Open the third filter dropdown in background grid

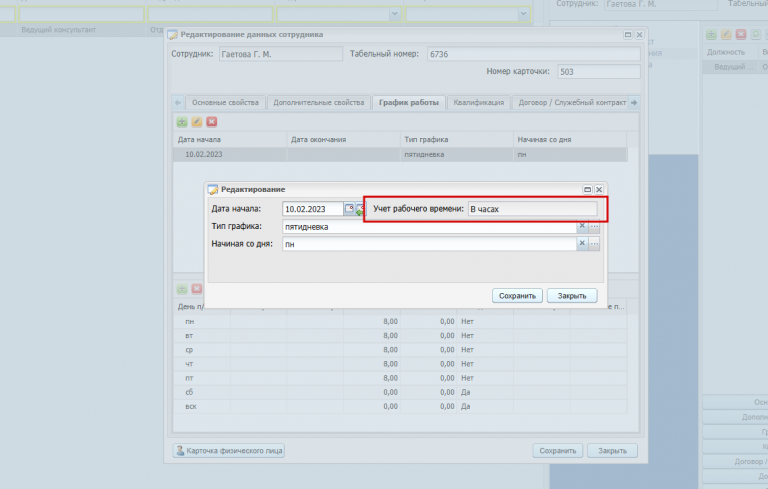(x=395, y=14)
